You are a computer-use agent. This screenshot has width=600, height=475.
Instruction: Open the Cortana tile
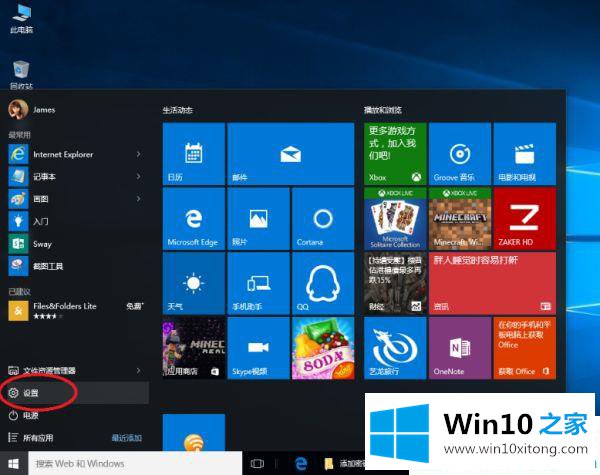click(x=323, y=219)
